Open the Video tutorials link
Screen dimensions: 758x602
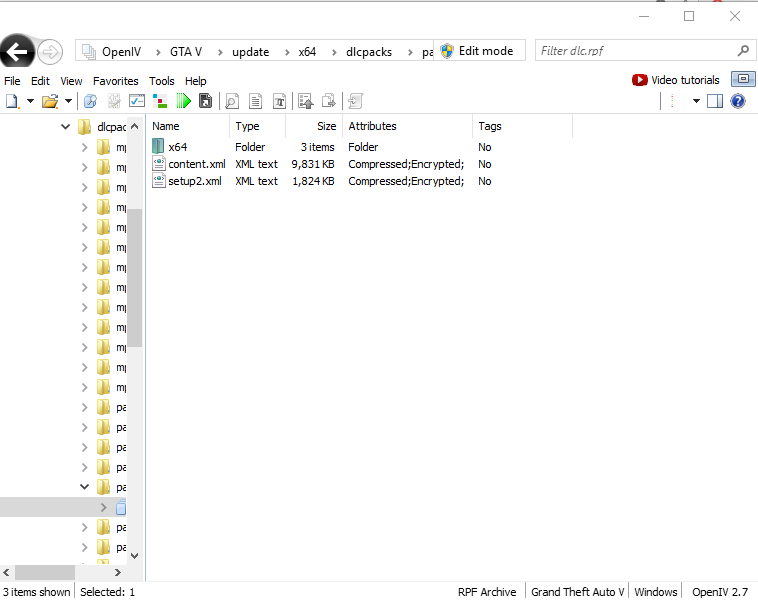tap(676, 80)
